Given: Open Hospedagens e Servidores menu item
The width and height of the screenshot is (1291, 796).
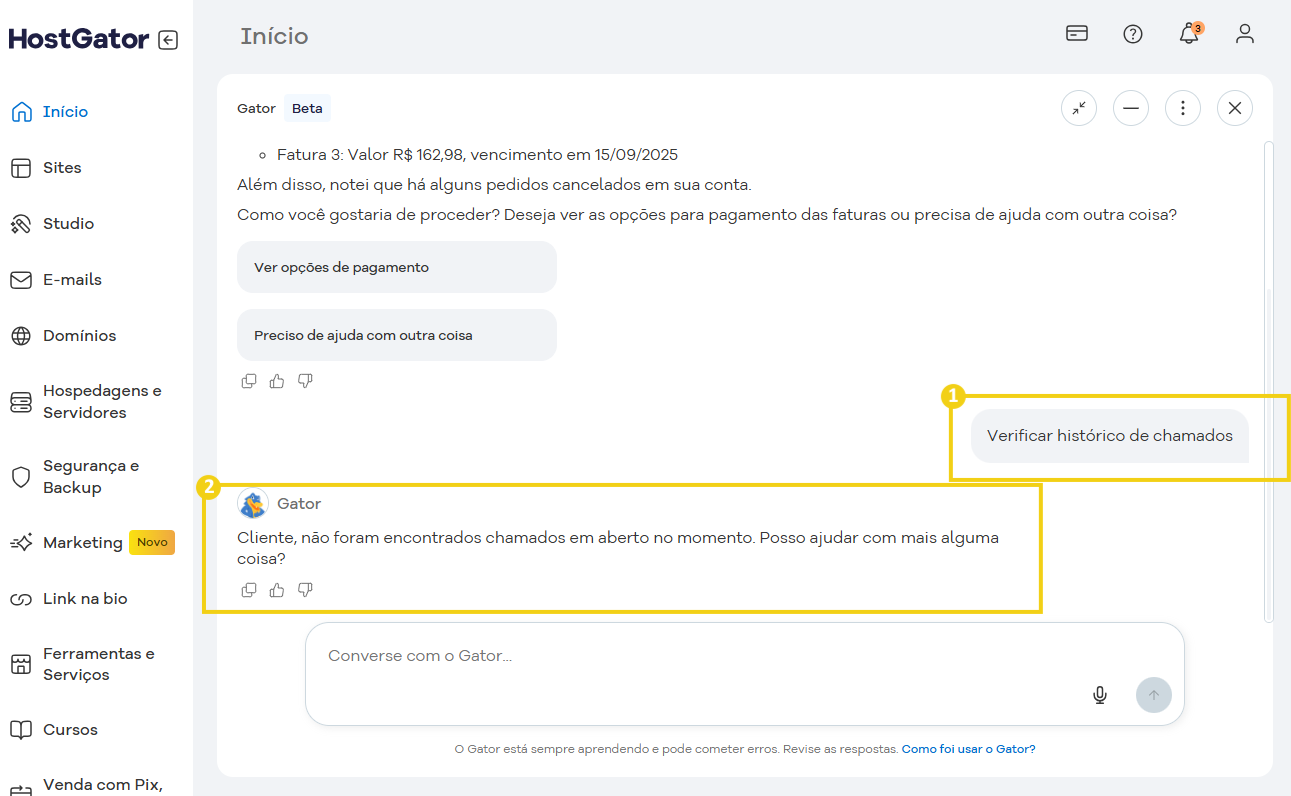Looking at the screenshot, I should tap(100, 402).
